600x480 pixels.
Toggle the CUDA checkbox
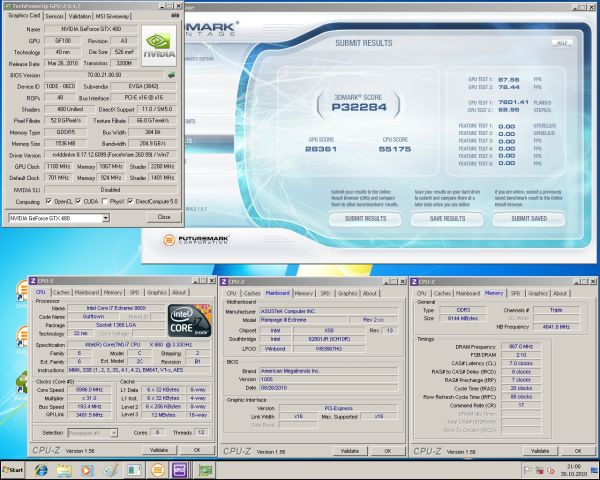(x=76, y=201)
